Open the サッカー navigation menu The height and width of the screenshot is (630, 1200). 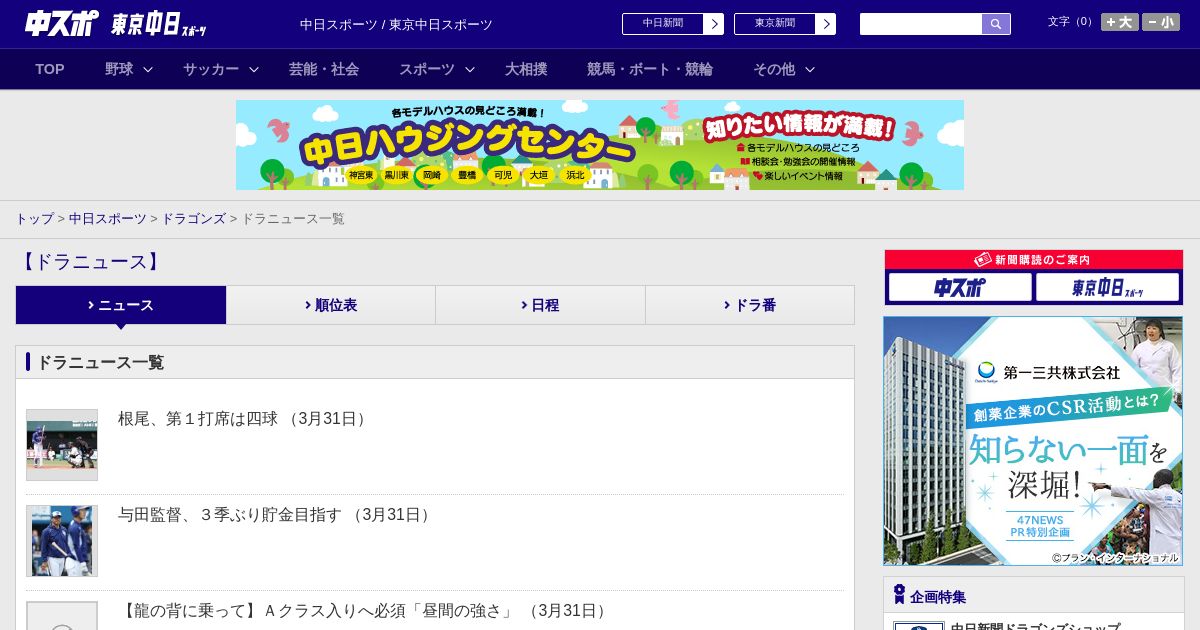point(211,69)
